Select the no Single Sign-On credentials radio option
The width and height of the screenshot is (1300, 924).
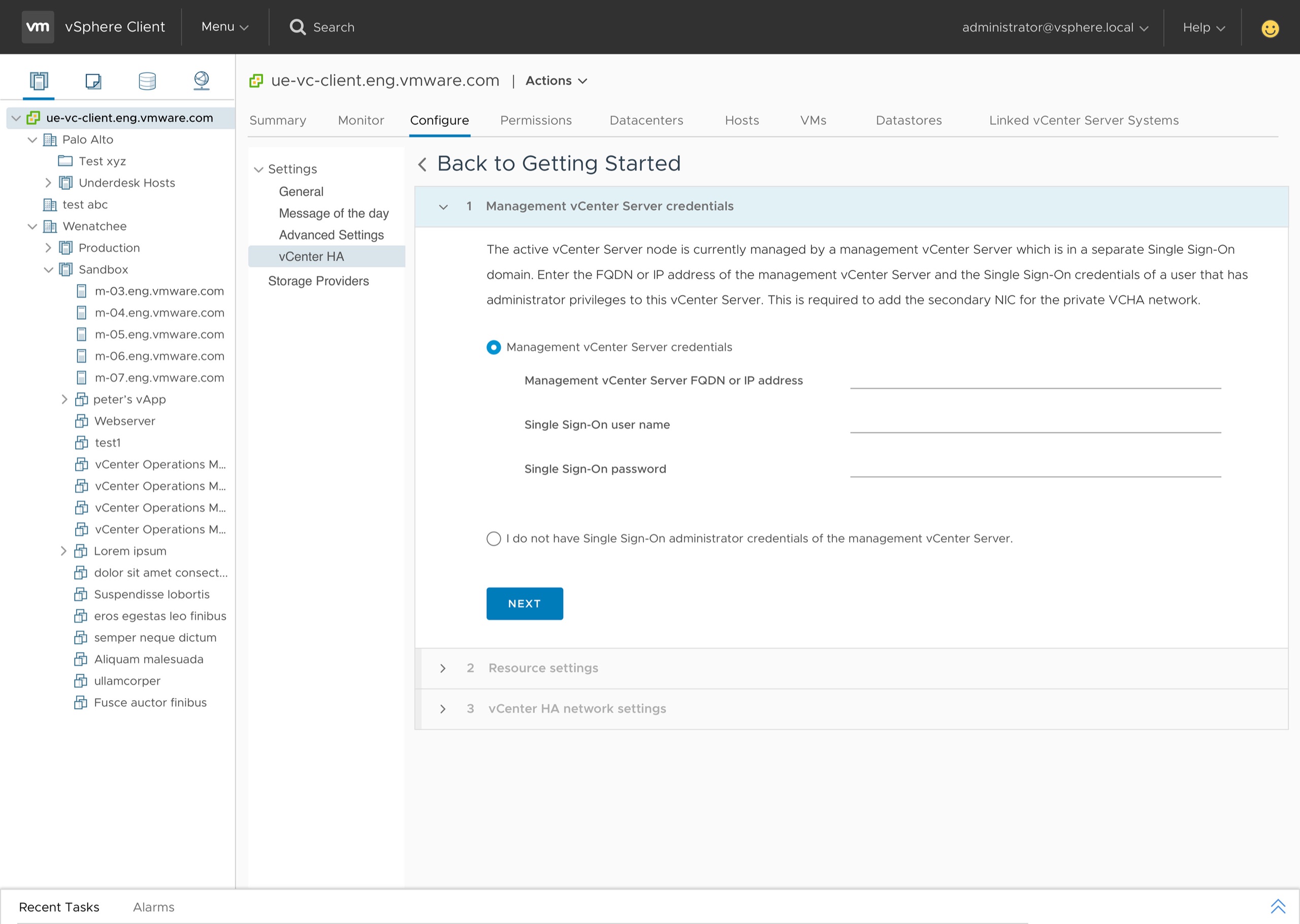click(494, 538)
